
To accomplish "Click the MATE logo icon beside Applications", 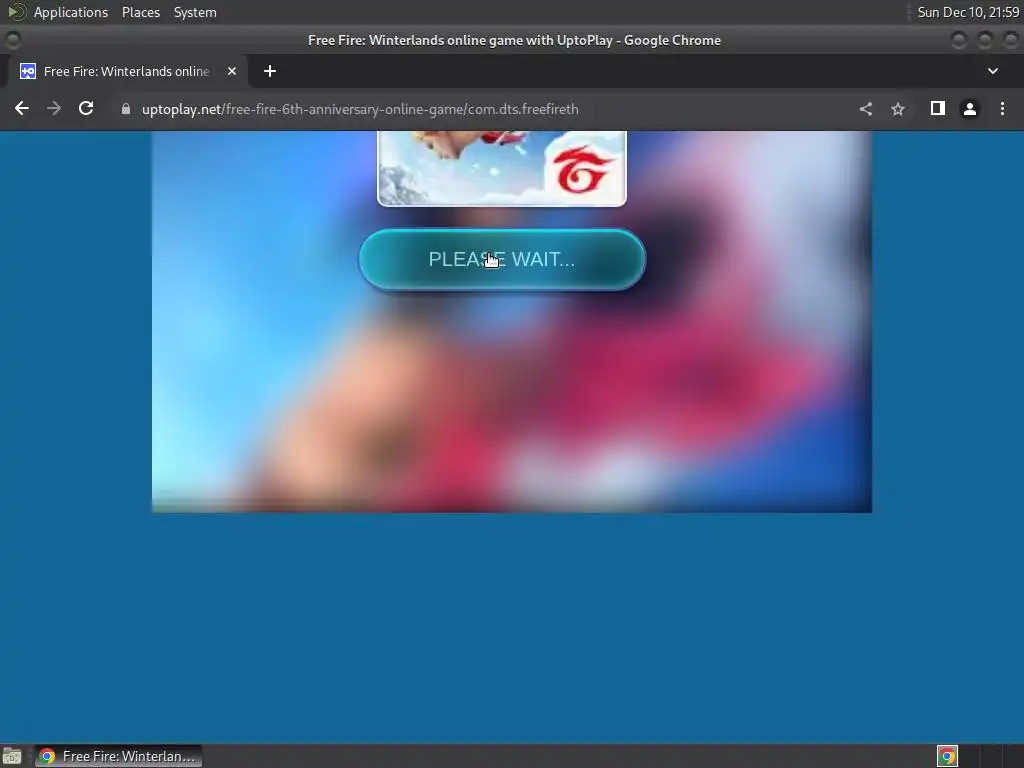I will [16, 12].
